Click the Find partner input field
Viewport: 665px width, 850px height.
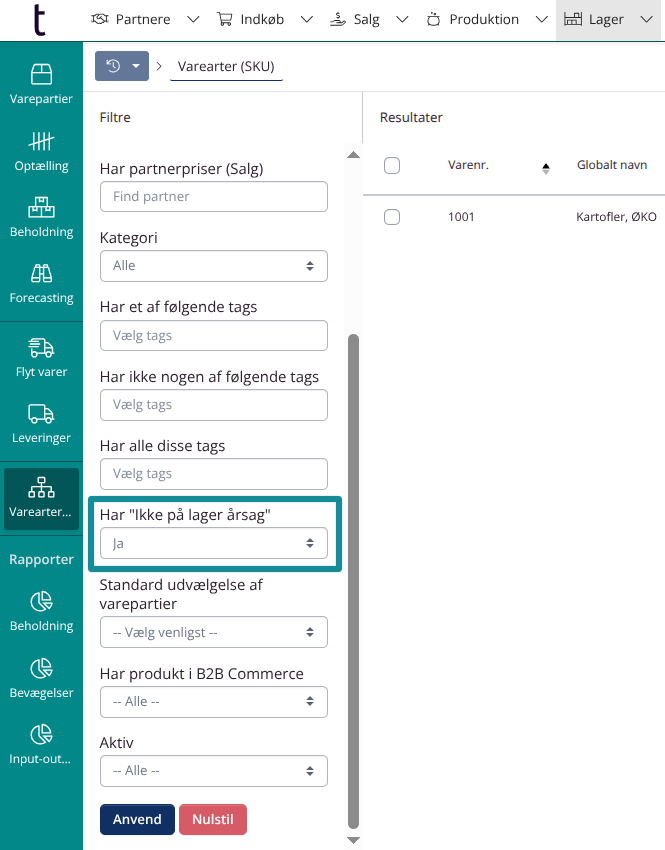pyautogui.click(x=214, y=197)
